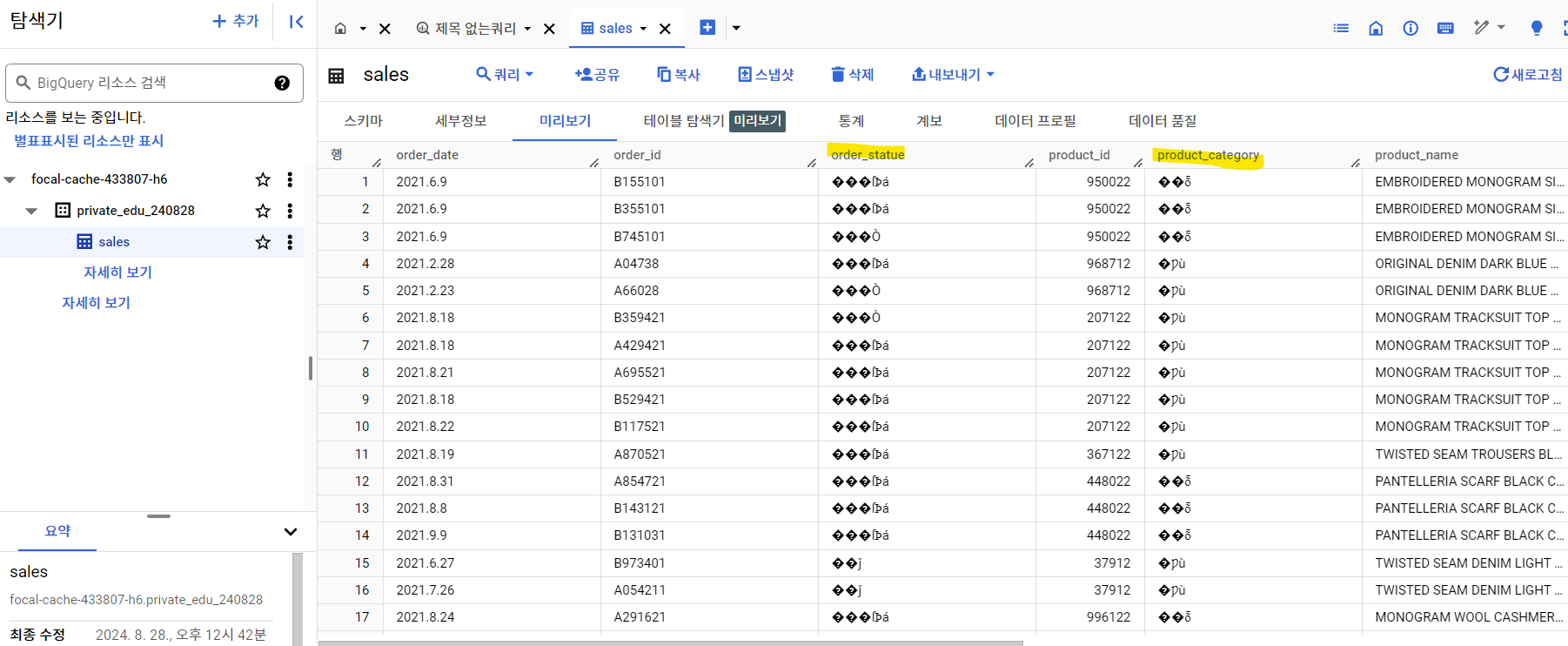1568x646 pixels.
Task: Close the home tab
Action: [385, 29]
